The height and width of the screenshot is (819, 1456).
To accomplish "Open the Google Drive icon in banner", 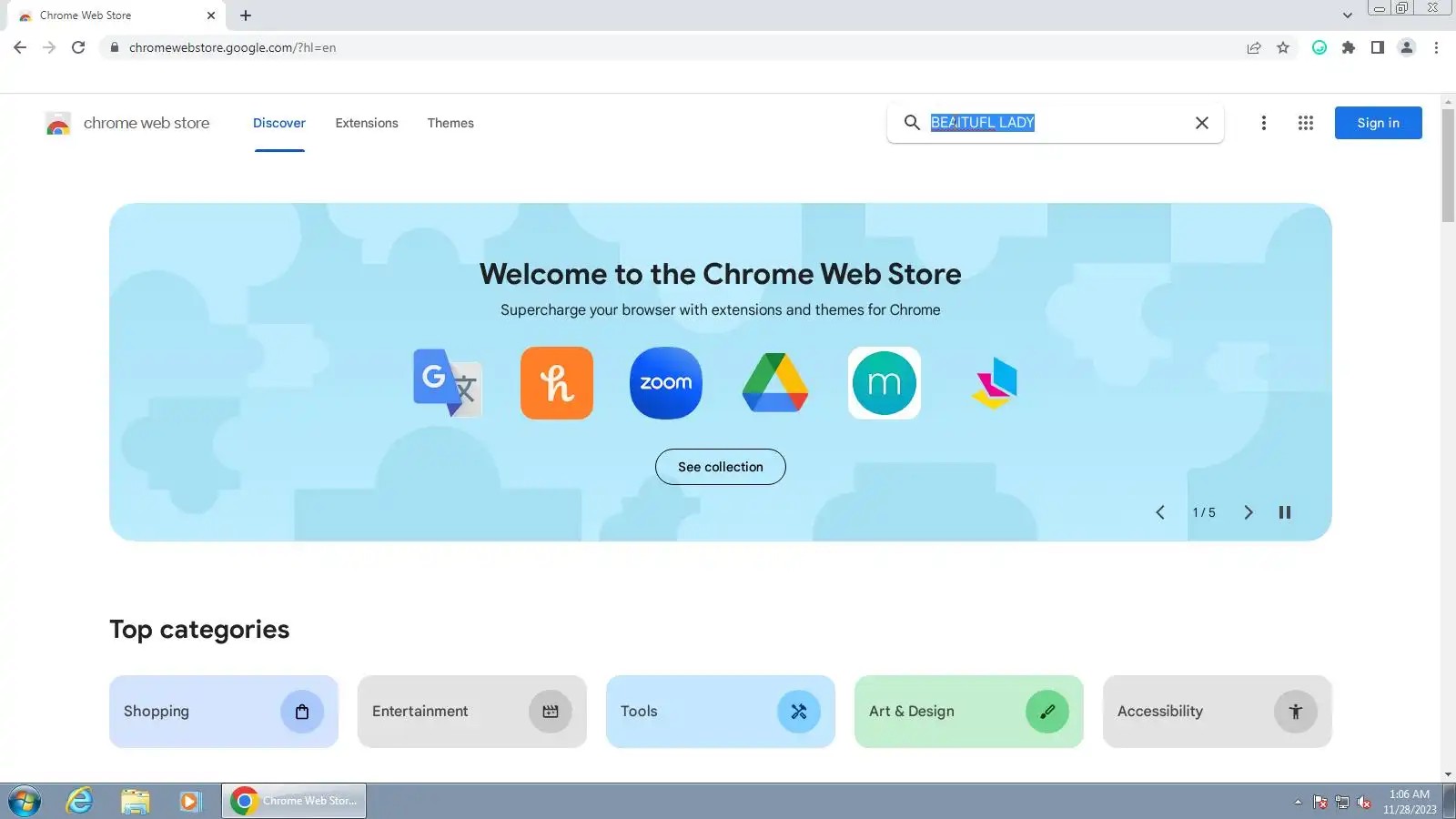I will tap(775, 383).
